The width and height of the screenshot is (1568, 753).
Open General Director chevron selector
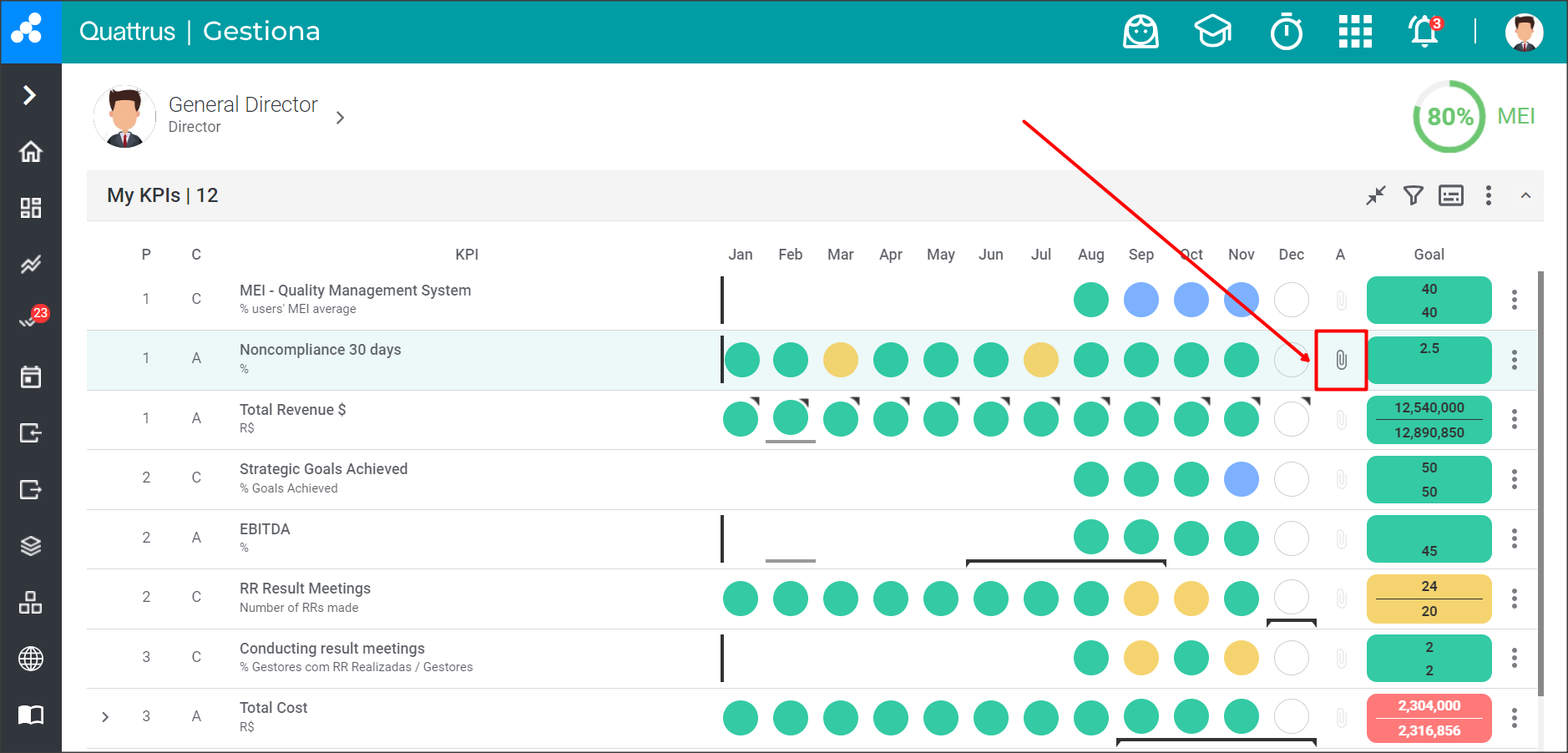340,118
